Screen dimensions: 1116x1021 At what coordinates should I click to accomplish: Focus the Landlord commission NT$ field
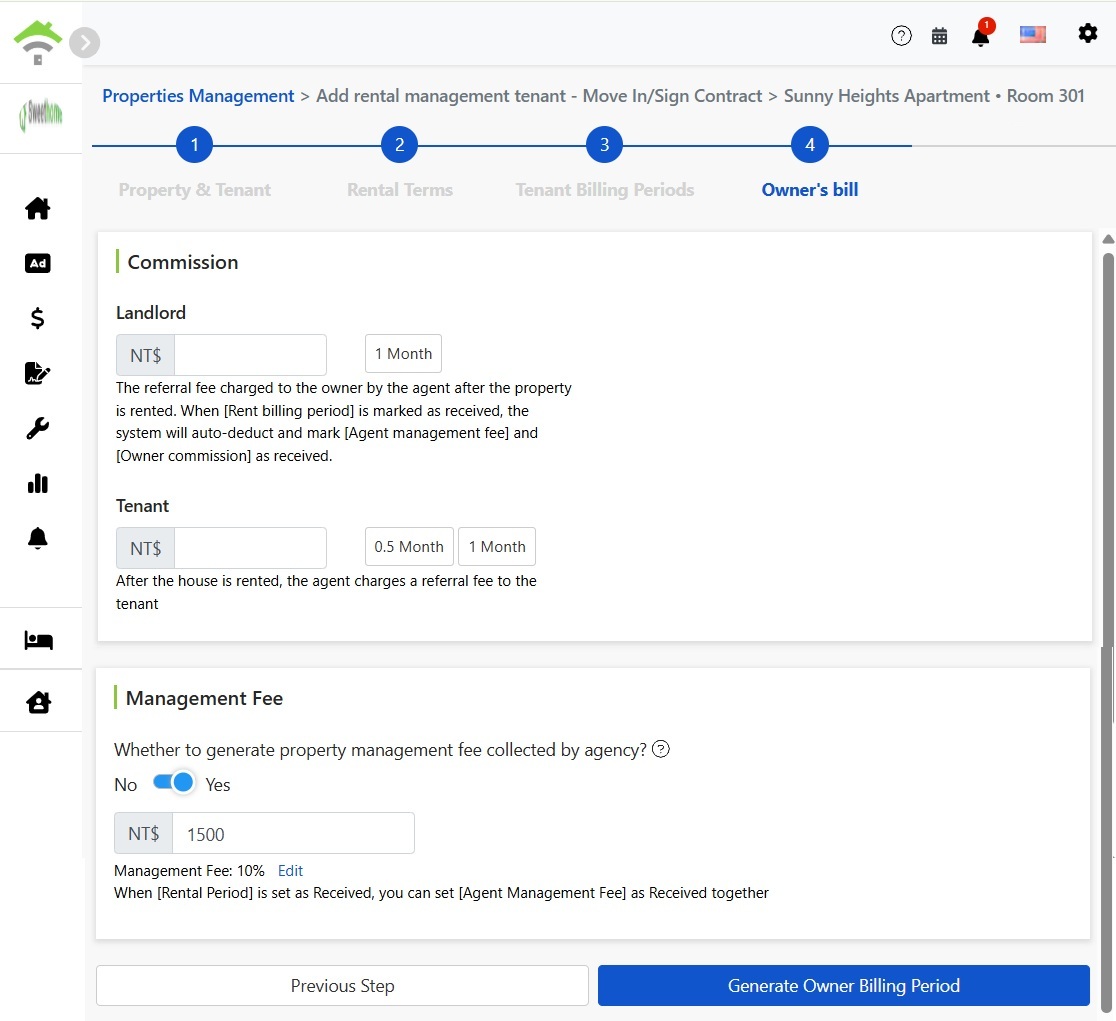250,355
